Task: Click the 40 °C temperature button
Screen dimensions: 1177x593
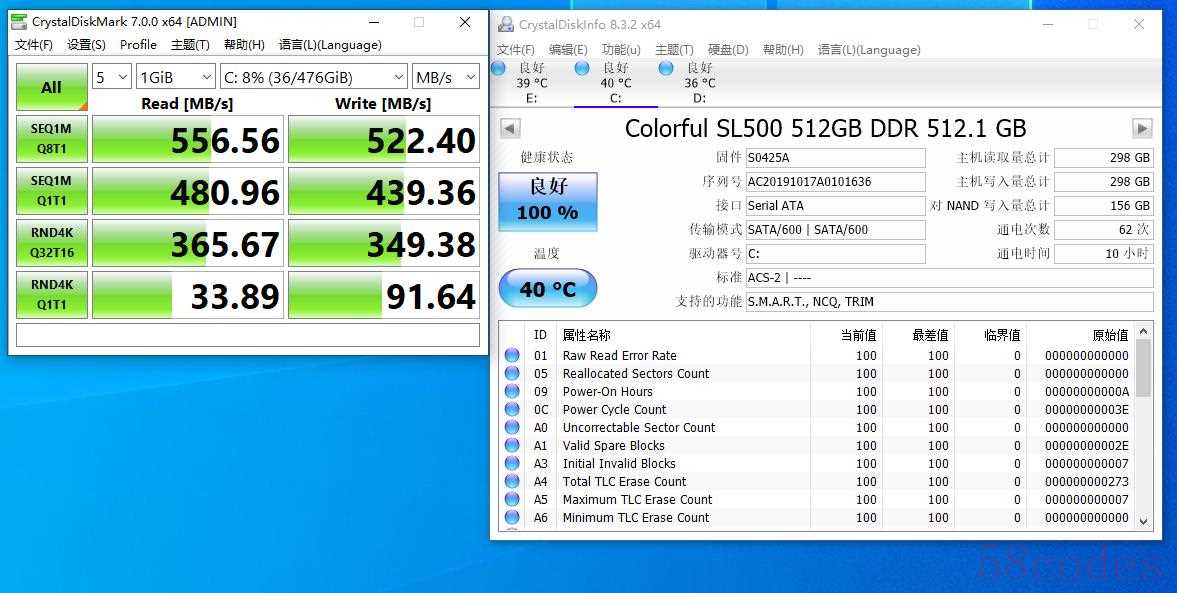Action: pos(548,288)
